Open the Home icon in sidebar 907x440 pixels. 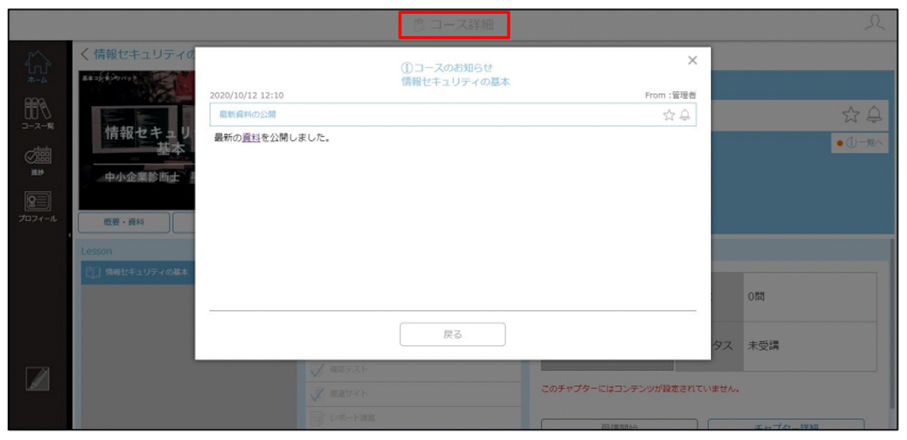click(39, 67)
